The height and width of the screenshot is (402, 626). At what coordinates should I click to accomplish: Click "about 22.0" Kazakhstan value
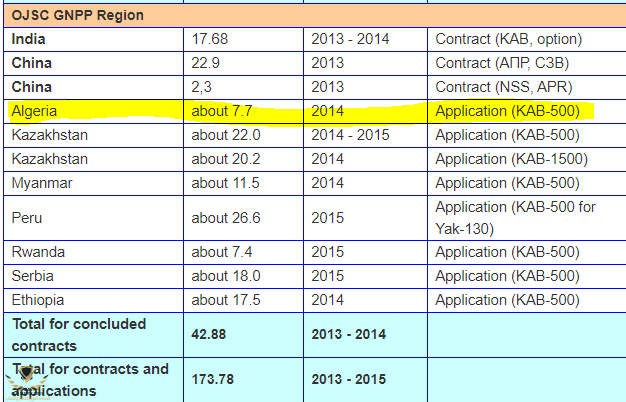(x=226, y=135)
